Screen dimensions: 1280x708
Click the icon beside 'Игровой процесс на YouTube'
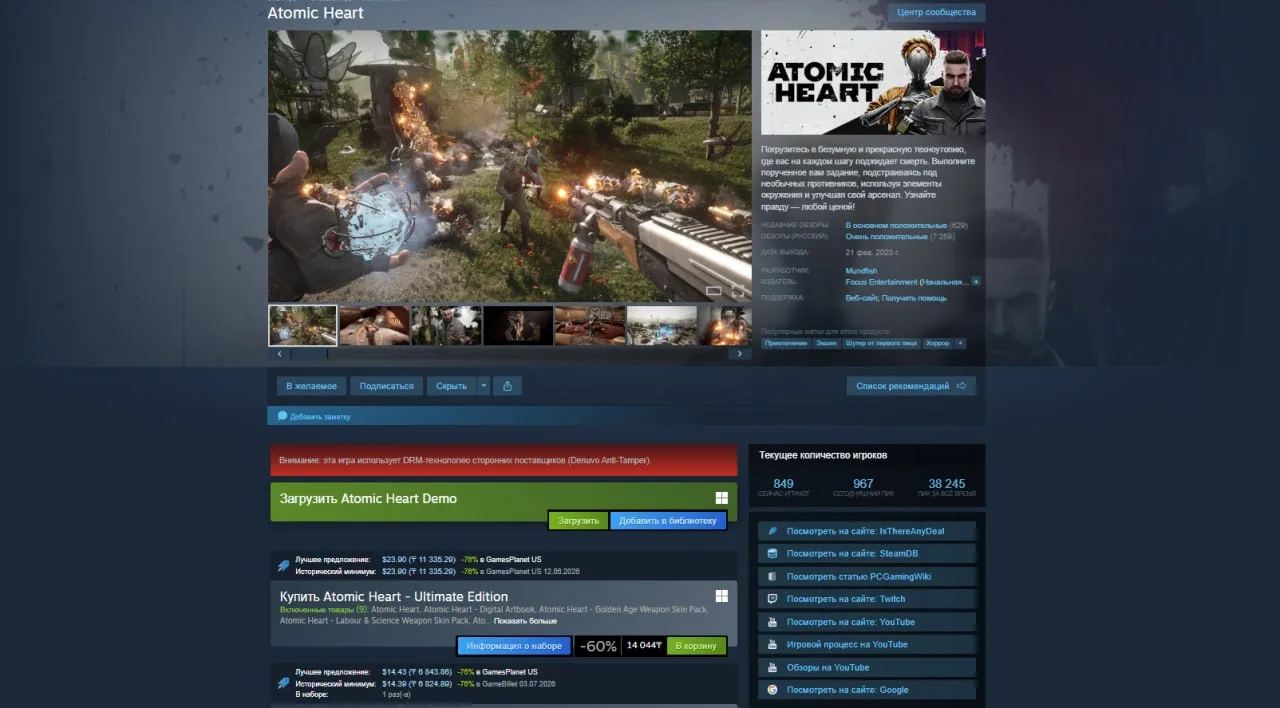coord(772,644)
